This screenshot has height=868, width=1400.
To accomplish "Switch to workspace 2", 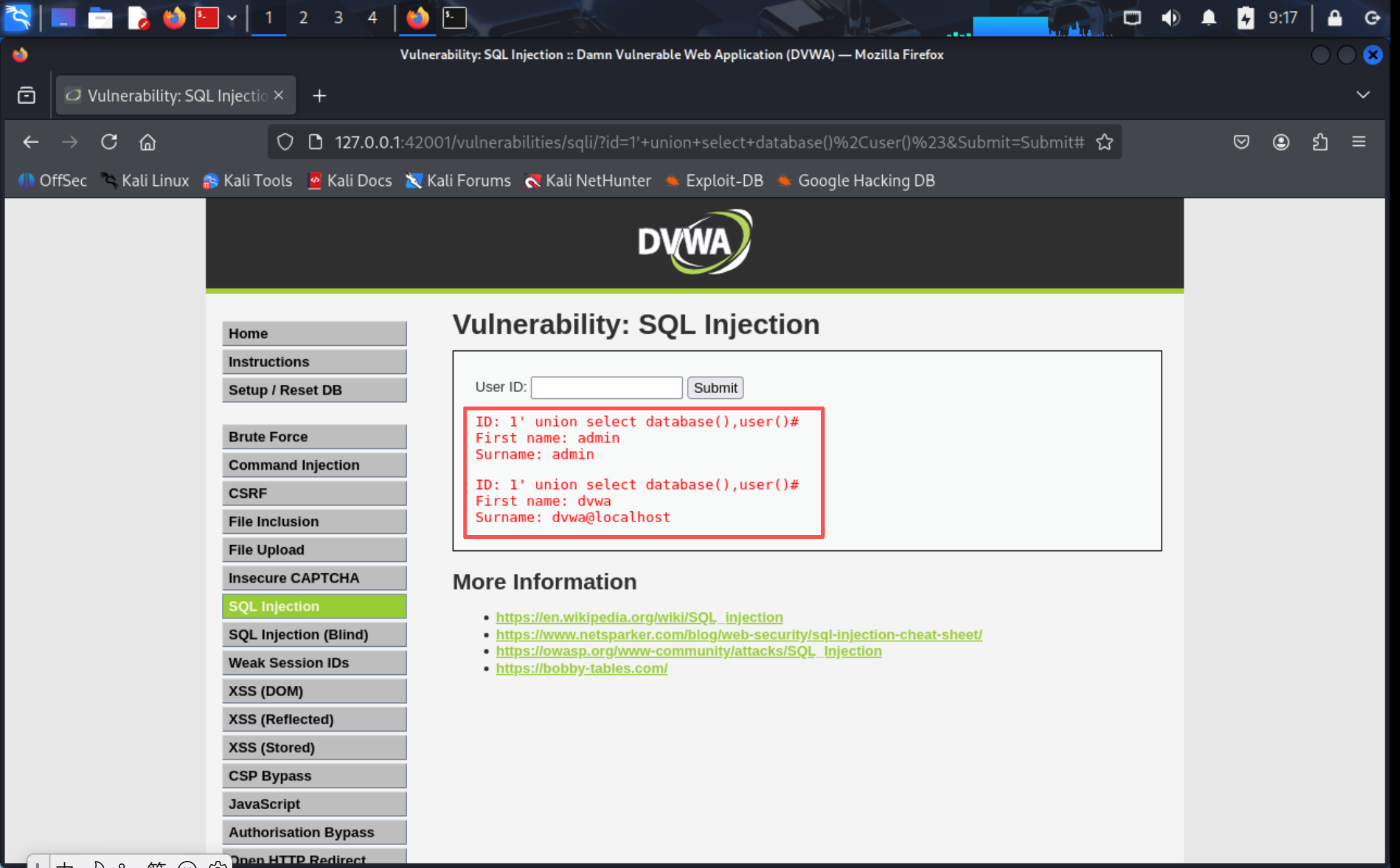I will [x=303, y=18].
